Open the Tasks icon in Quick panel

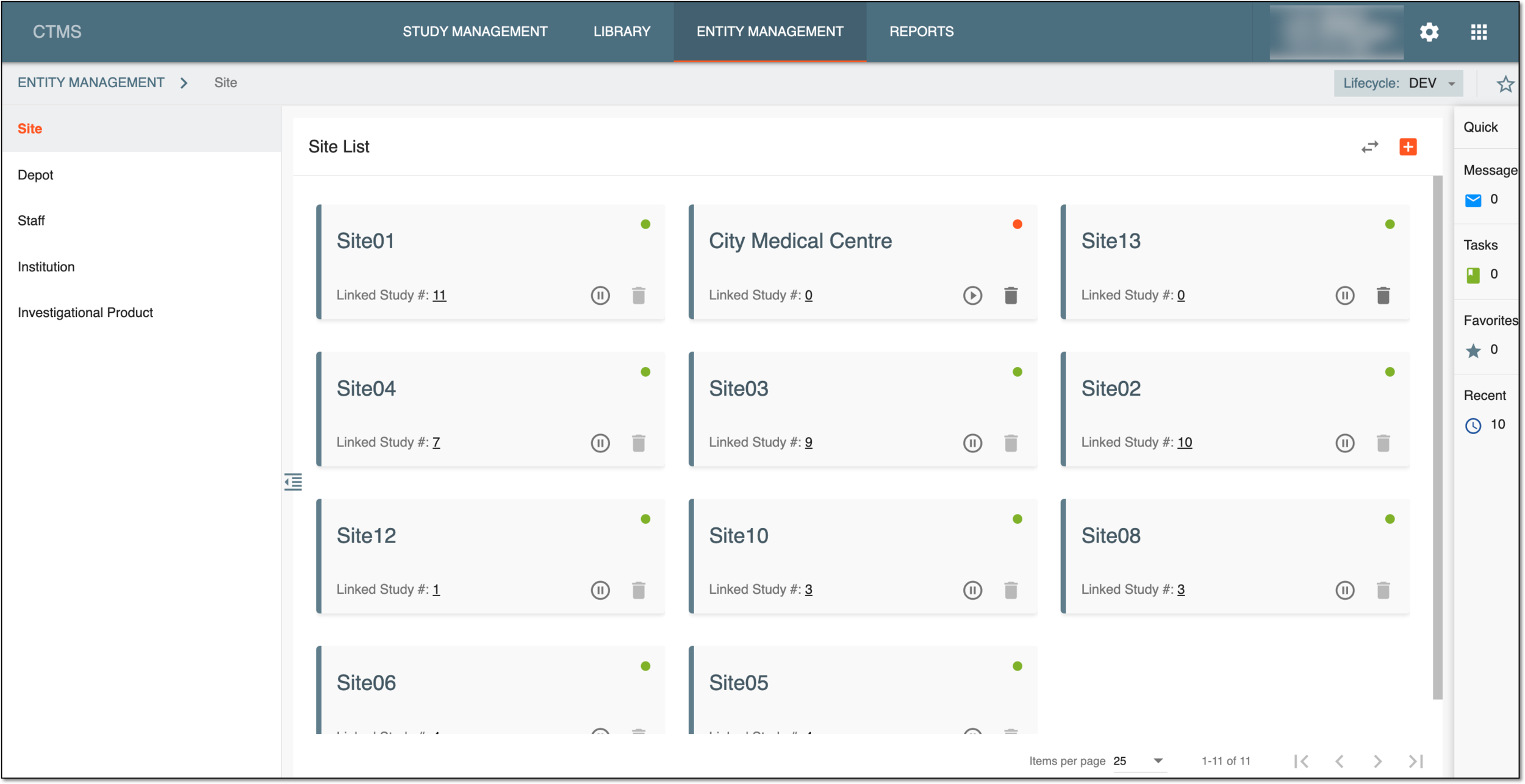click(x=1473, y=276)
